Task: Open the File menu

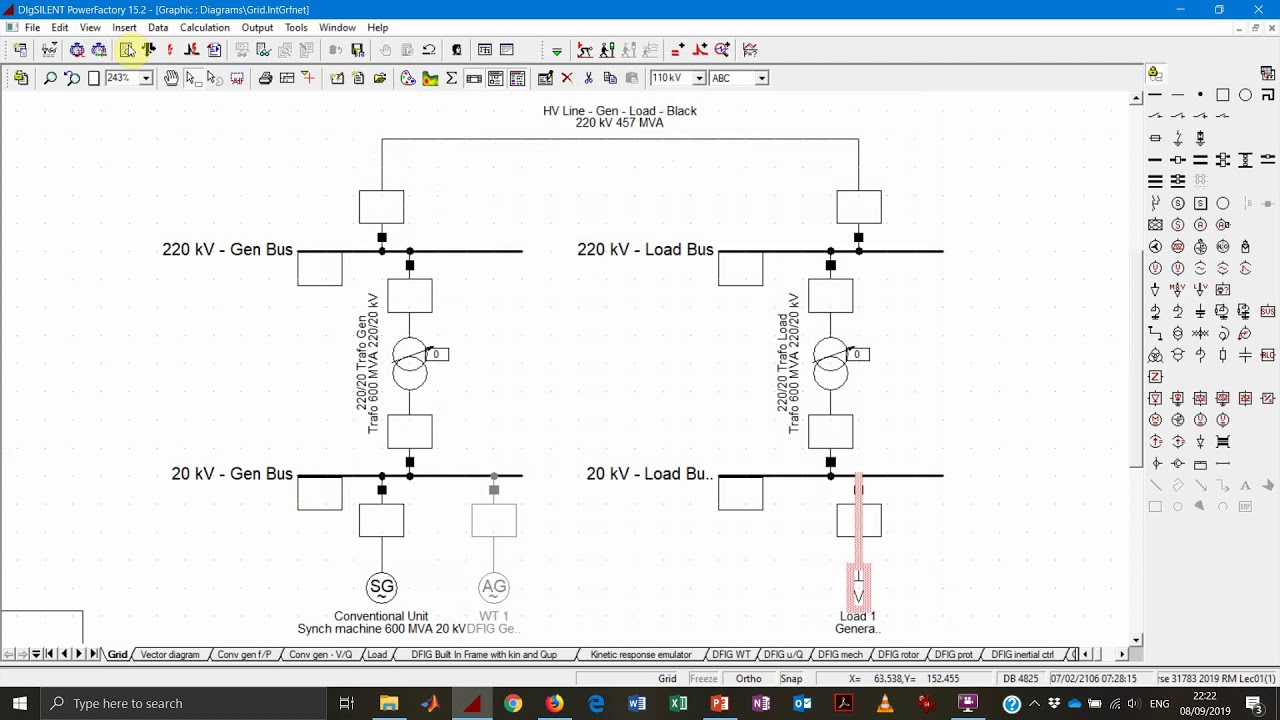Action: pyautogui.click(x=32, y=27)
